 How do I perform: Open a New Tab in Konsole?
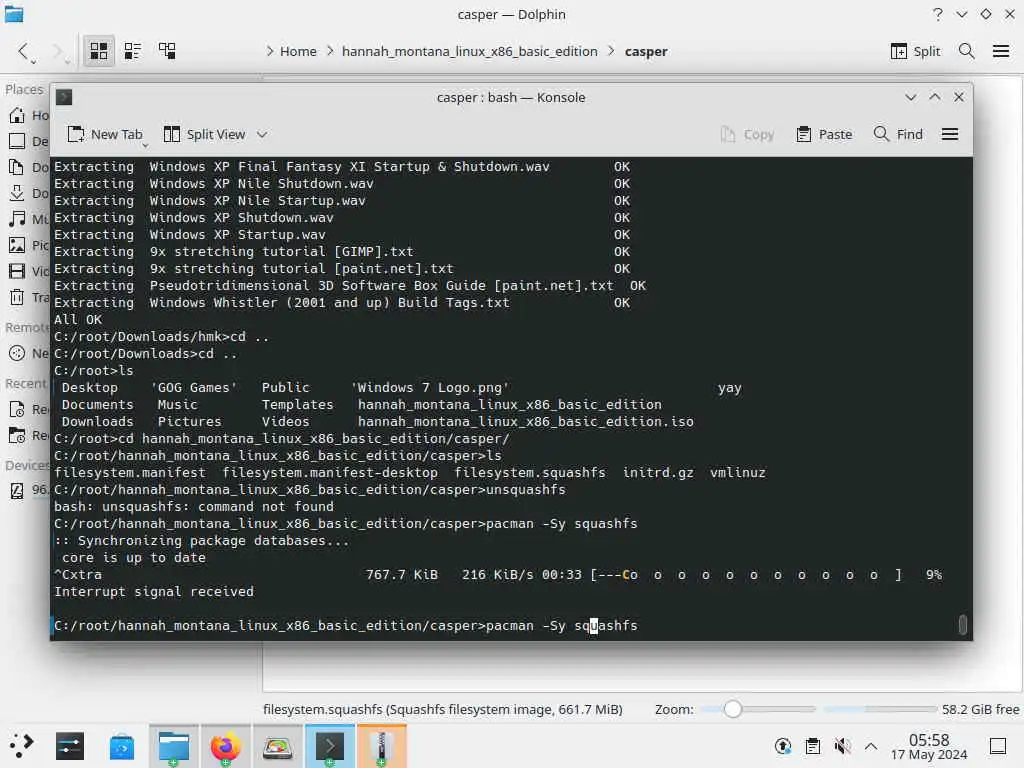(x=104, y=134)
